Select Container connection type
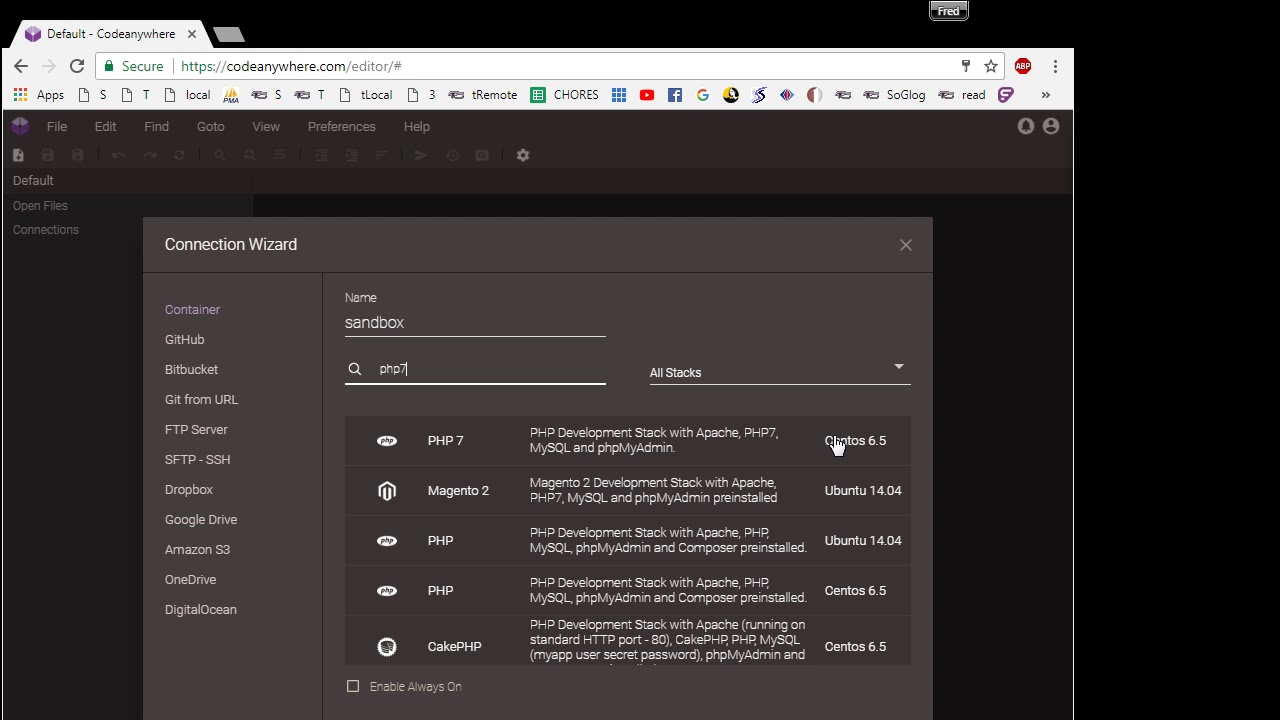Image resolution: width=1280 pixels, height=720 pixels. point(192,310)
